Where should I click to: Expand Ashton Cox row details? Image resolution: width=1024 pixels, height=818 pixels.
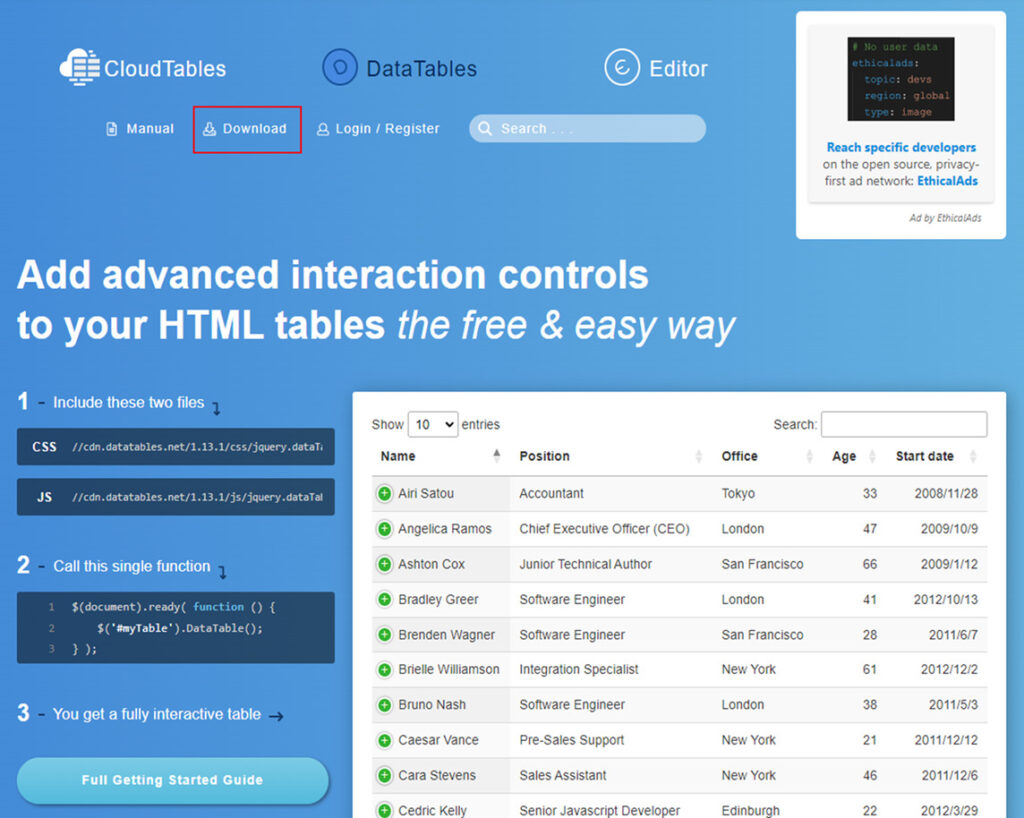(385, 564)
